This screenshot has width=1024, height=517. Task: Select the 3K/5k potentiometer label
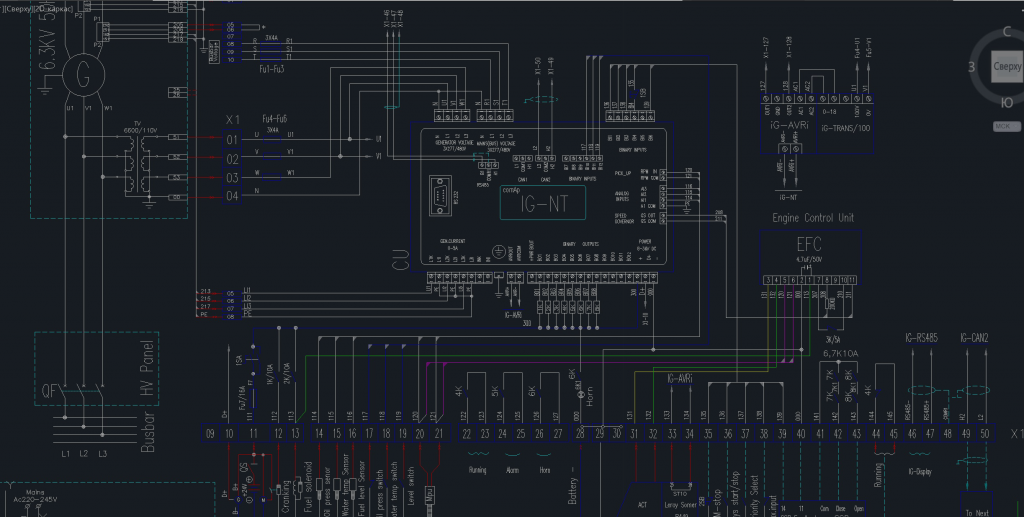833,340
